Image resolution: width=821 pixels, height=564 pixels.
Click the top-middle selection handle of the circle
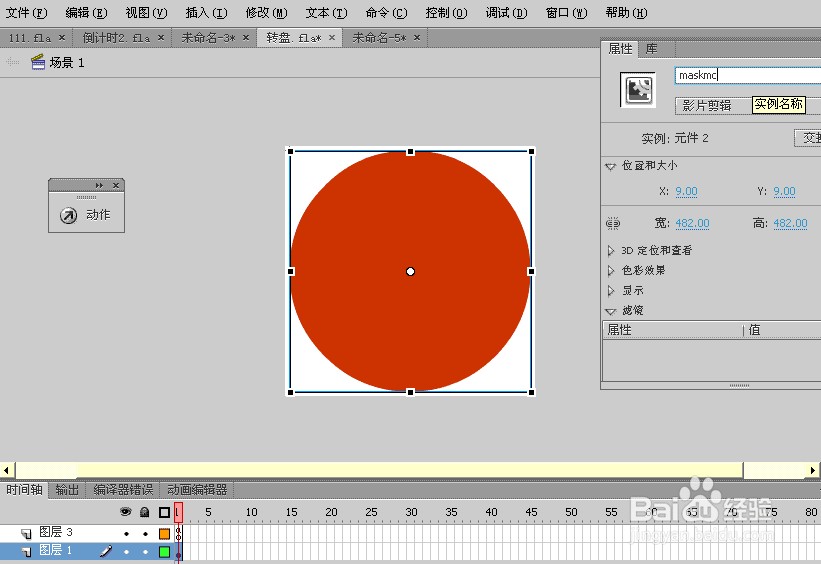(410, 152)
